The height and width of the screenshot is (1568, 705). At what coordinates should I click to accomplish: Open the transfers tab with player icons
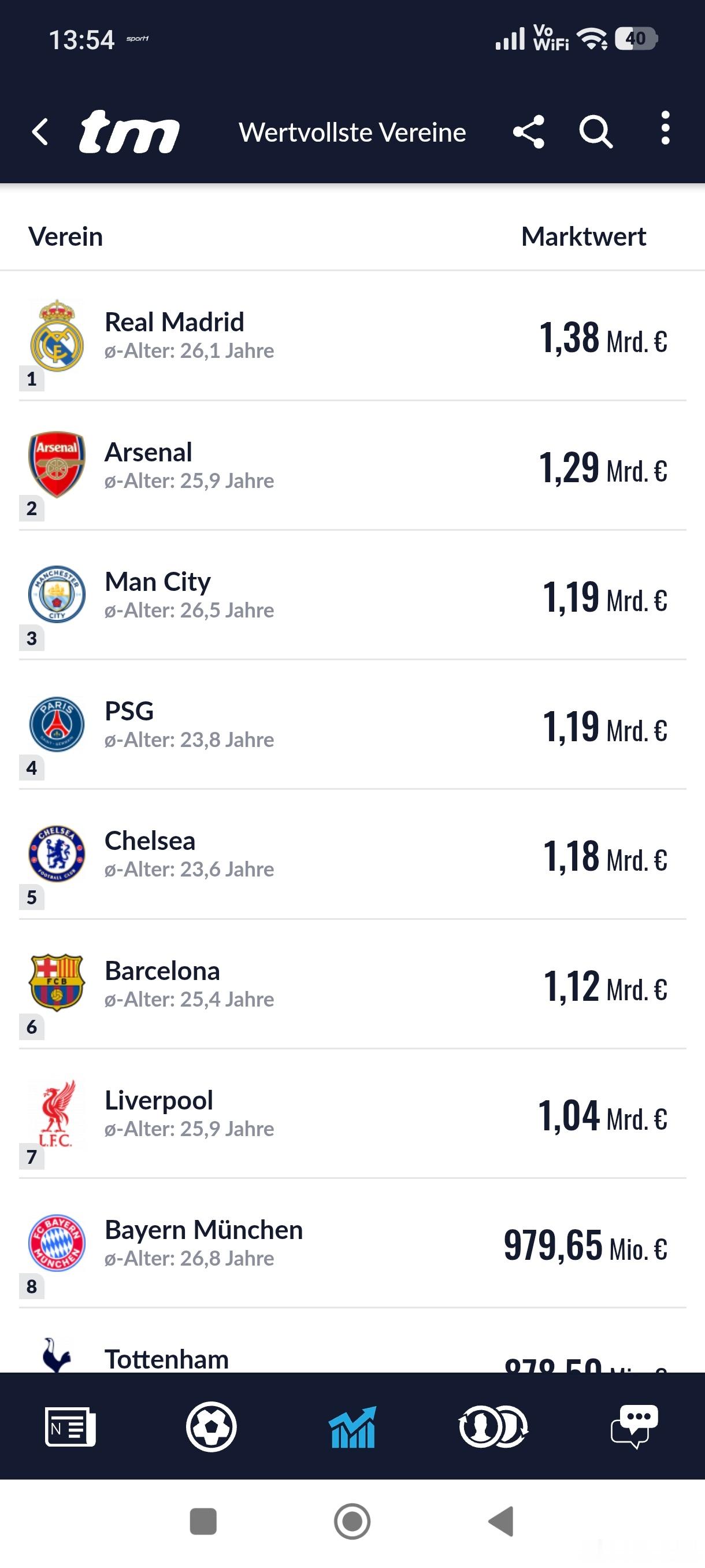[x=493, y=1426]
